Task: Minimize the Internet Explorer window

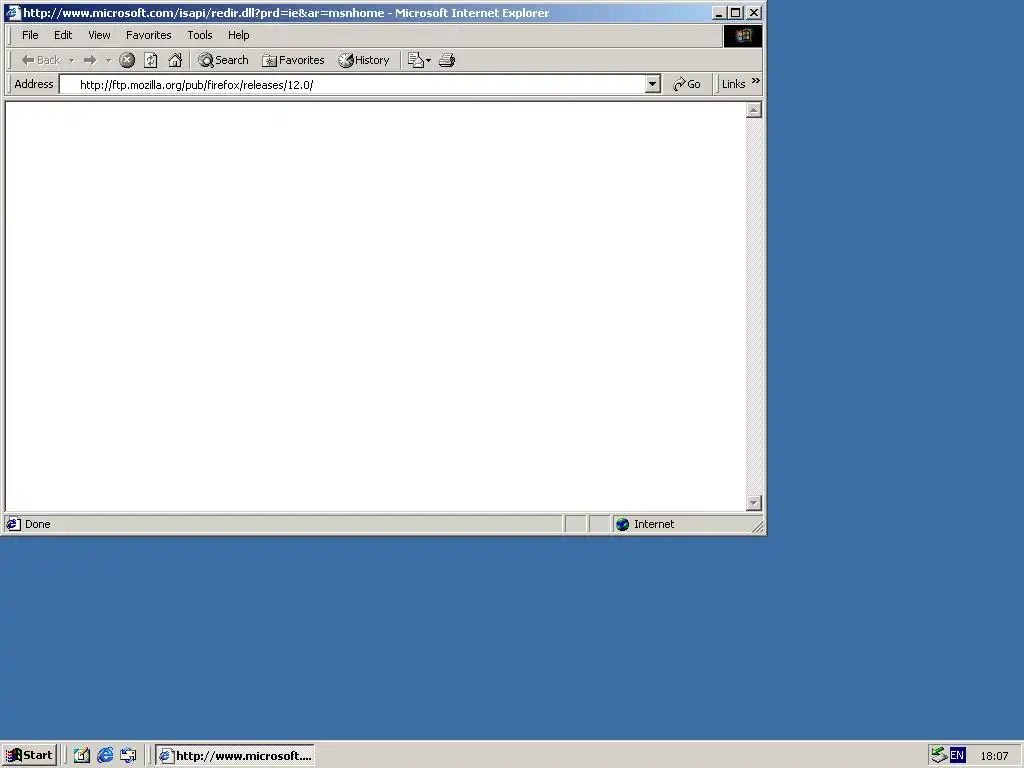Action: pos(719,13)
